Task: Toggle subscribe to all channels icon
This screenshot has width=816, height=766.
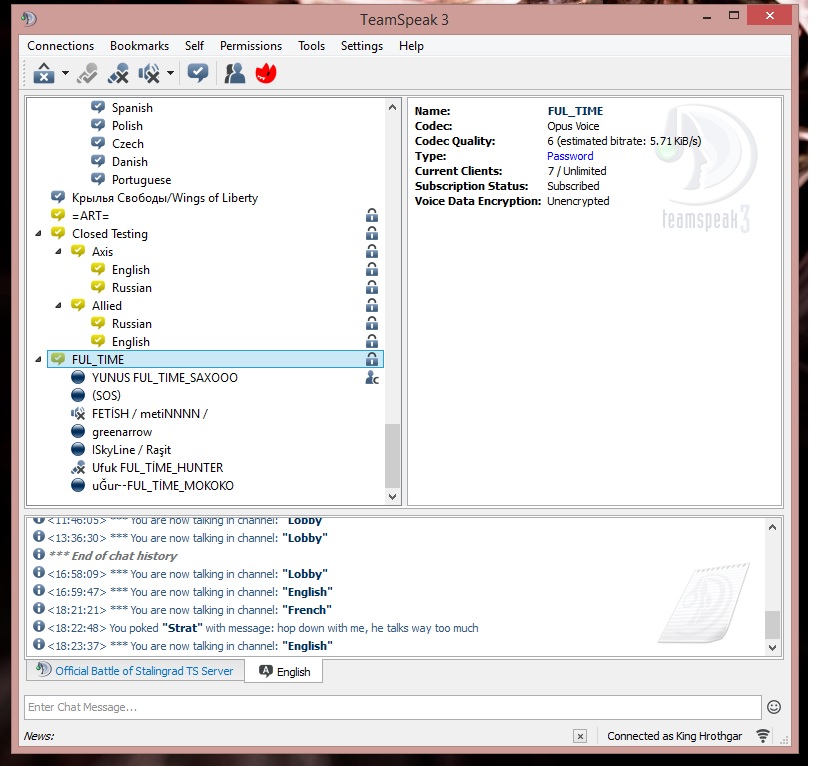Action: pos(198,73)
